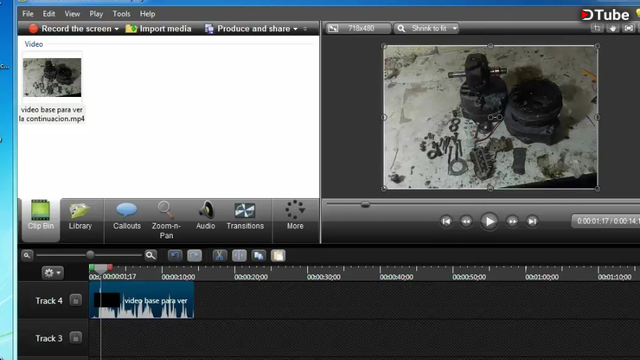The width and height of the screenshot is (640, 360).
Task: Open the View menu
Action: tap(72, 14)
